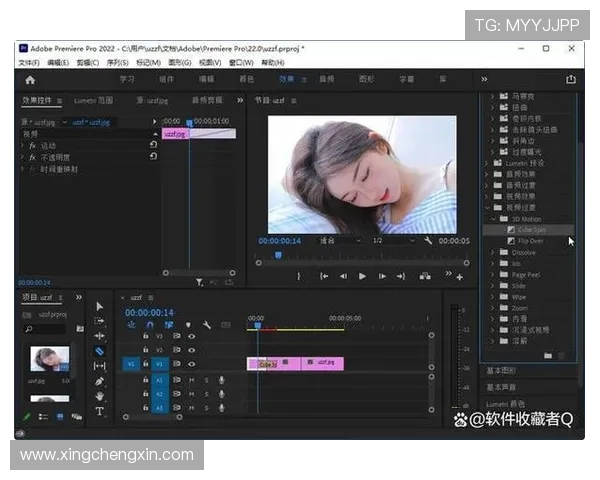
Task: Select the Cube Spin transition
Action: [531, 229]
